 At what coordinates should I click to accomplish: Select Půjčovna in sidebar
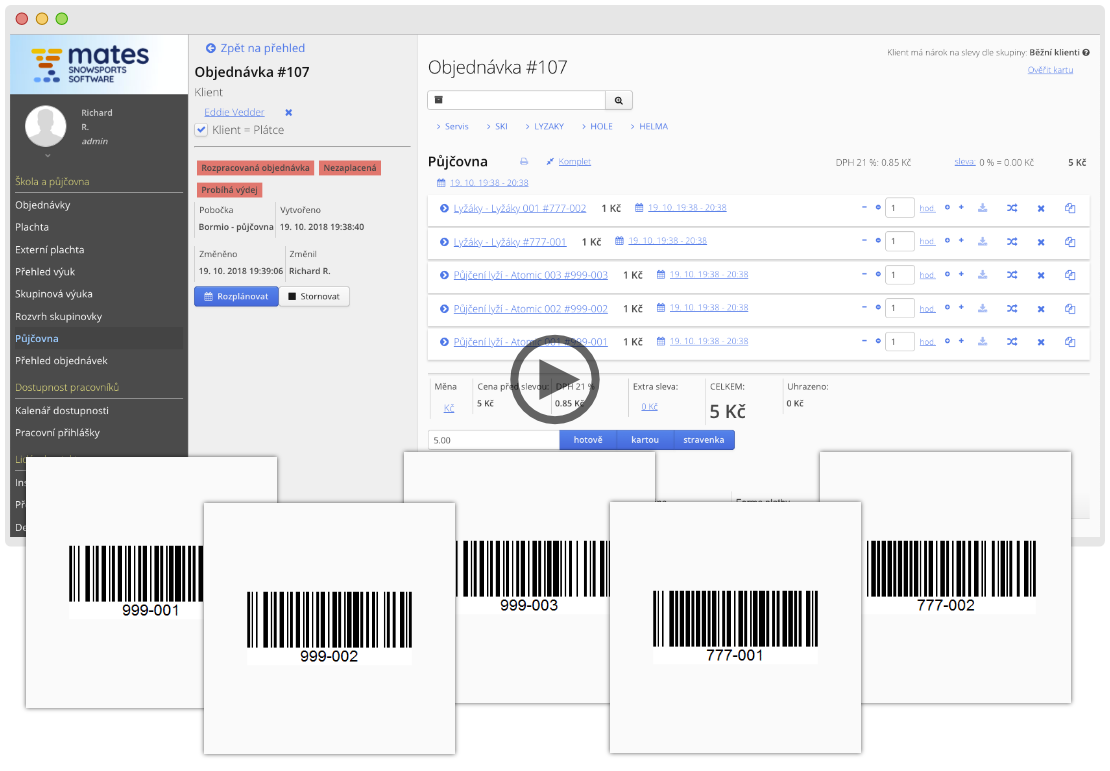(x=37, y=338)
